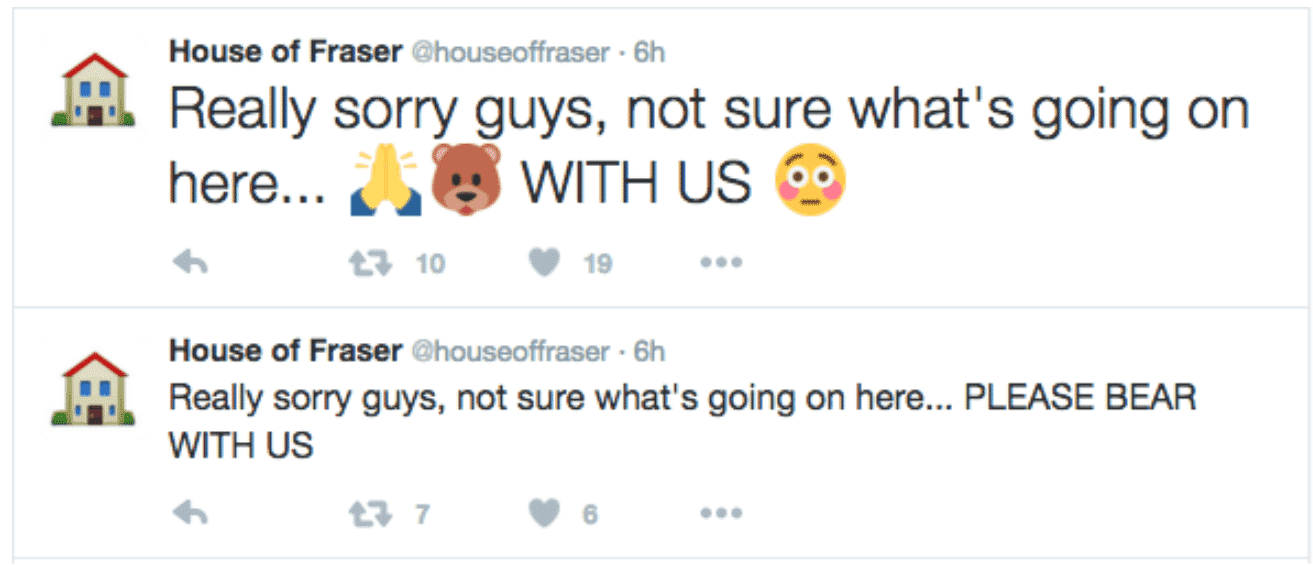Open House of Fraser name on second tweet
The image size is (1313, 566).
(x=285, y=351)
